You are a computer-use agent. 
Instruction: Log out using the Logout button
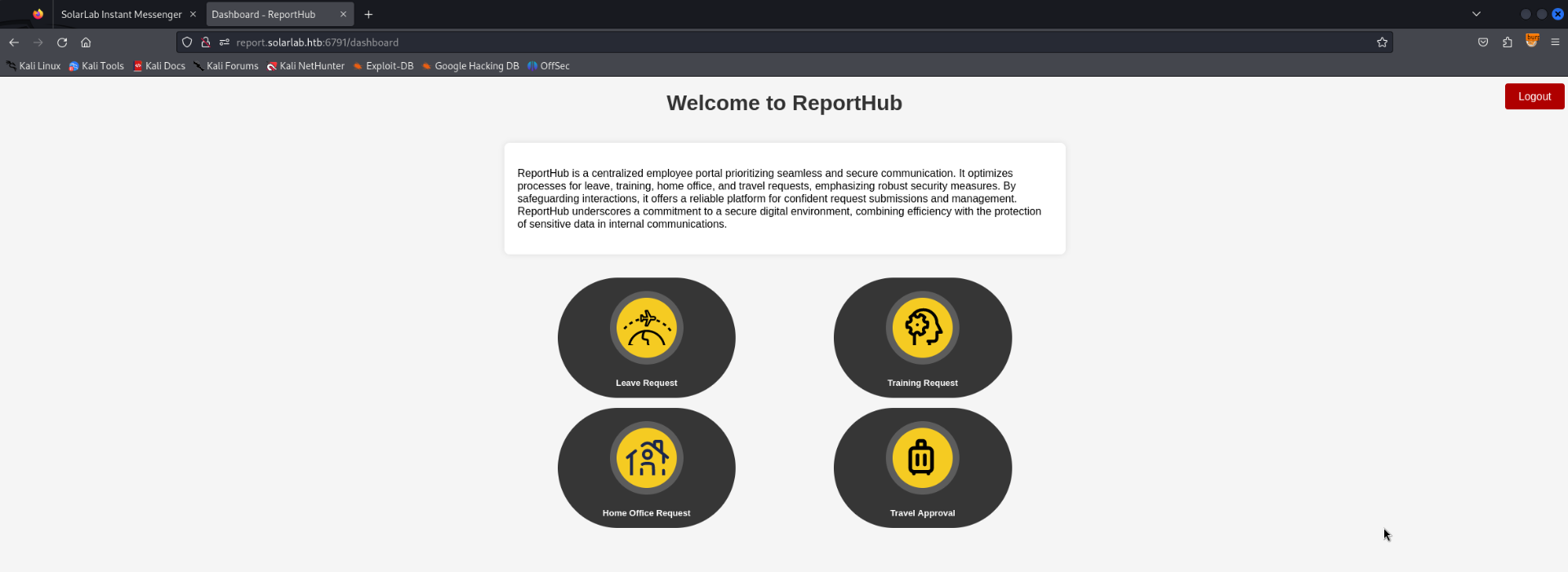tap(1535, 96)
